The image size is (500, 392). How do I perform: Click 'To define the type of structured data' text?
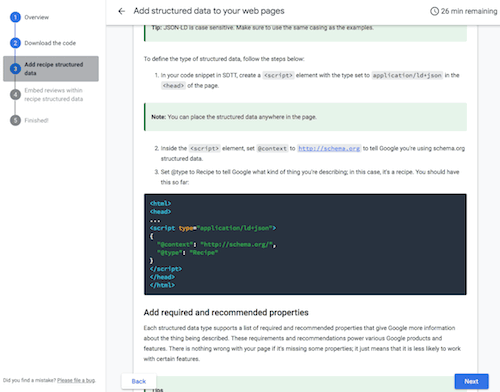click(224, 59)
